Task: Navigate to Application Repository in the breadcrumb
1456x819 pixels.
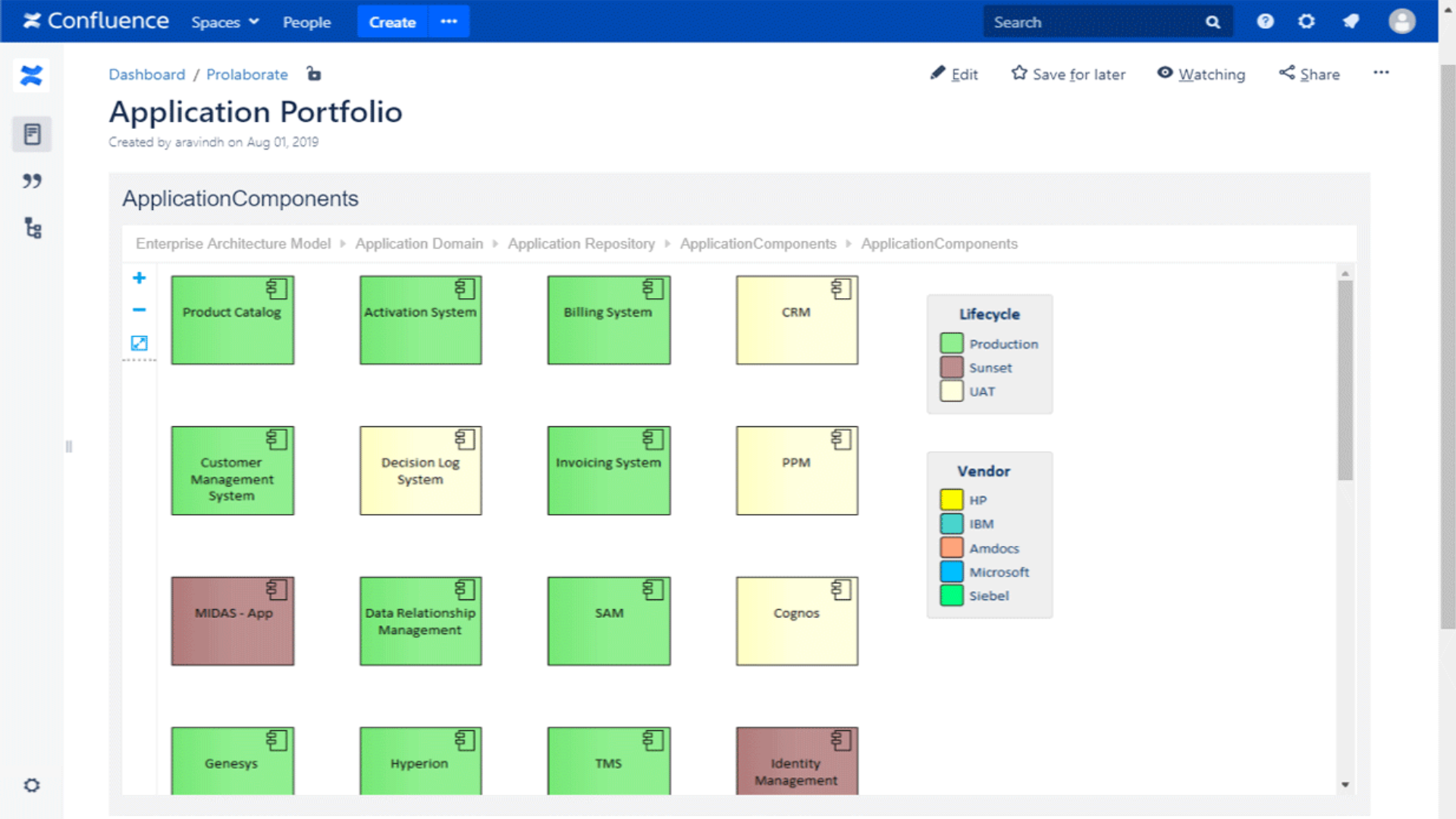Action: (581, 243)
